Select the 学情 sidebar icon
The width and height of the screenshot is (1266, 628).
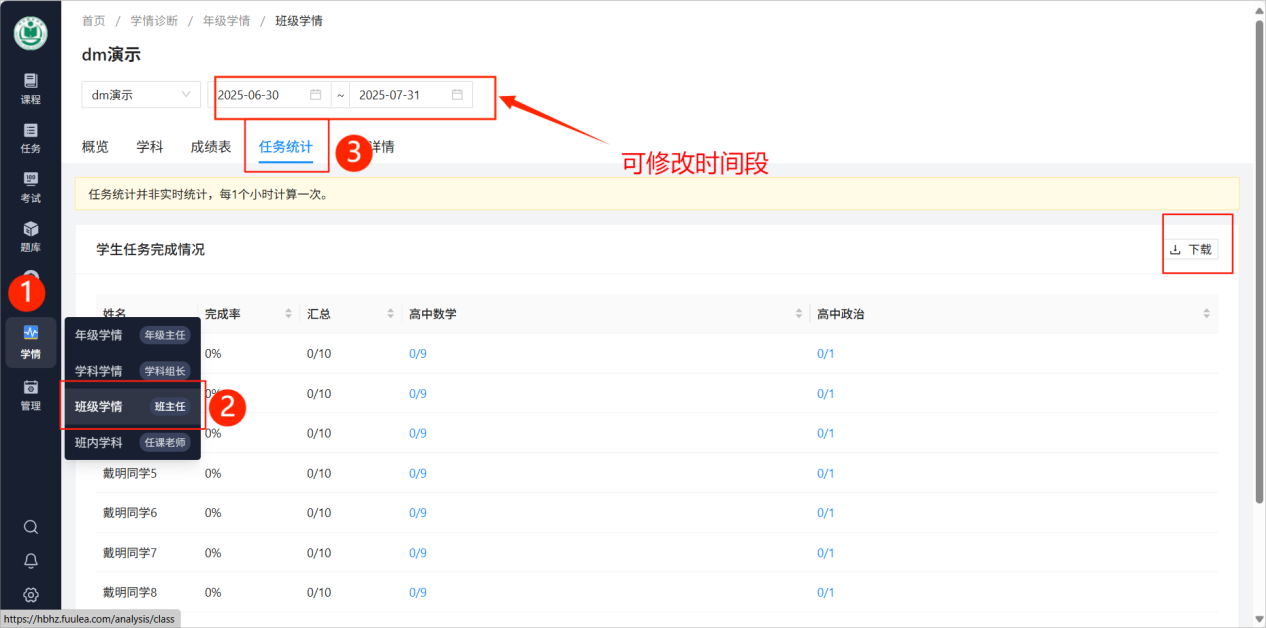pyautogui.click(x=31, y=342)
